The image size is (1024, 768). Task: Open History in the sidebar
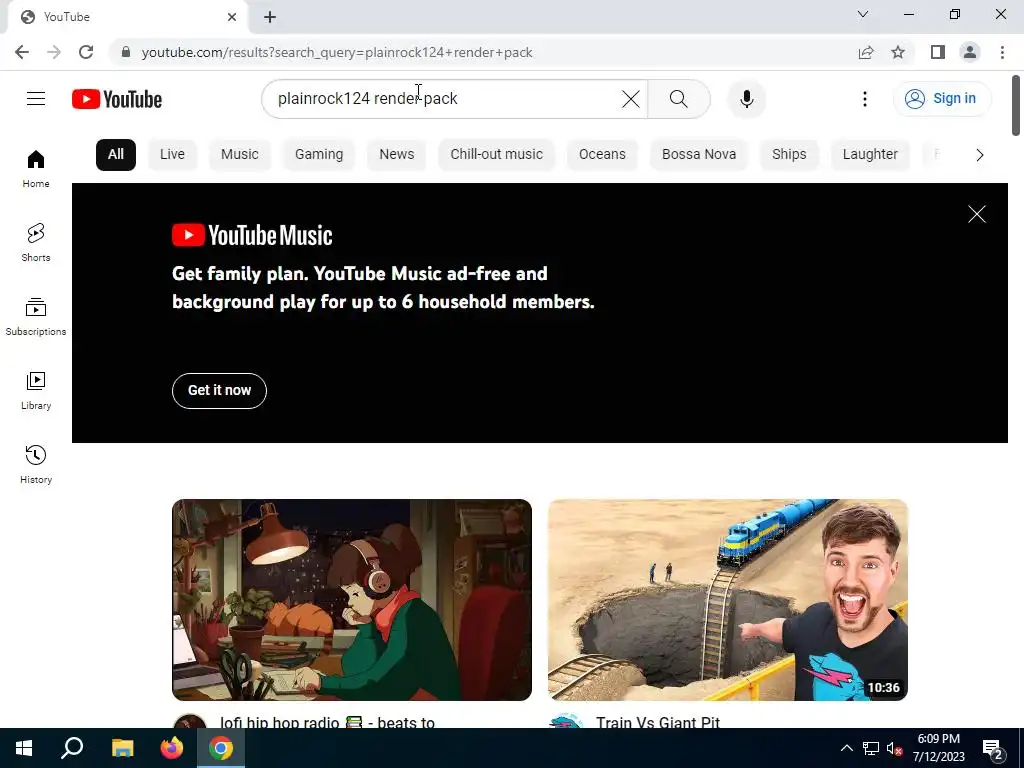point(36,464)
